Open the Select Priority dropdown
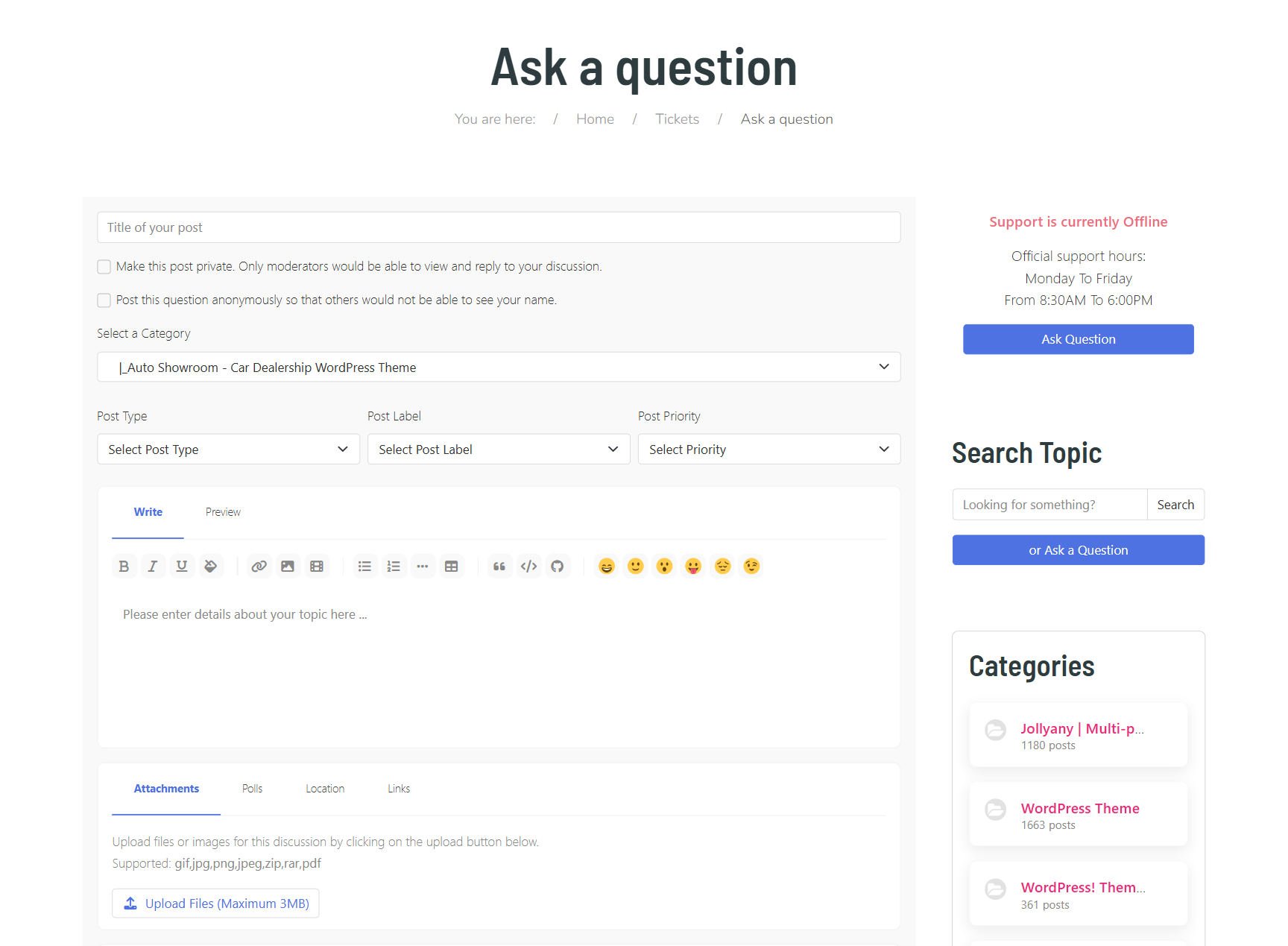The width and height of the screenshot is (1288, 946). (768, 450)
